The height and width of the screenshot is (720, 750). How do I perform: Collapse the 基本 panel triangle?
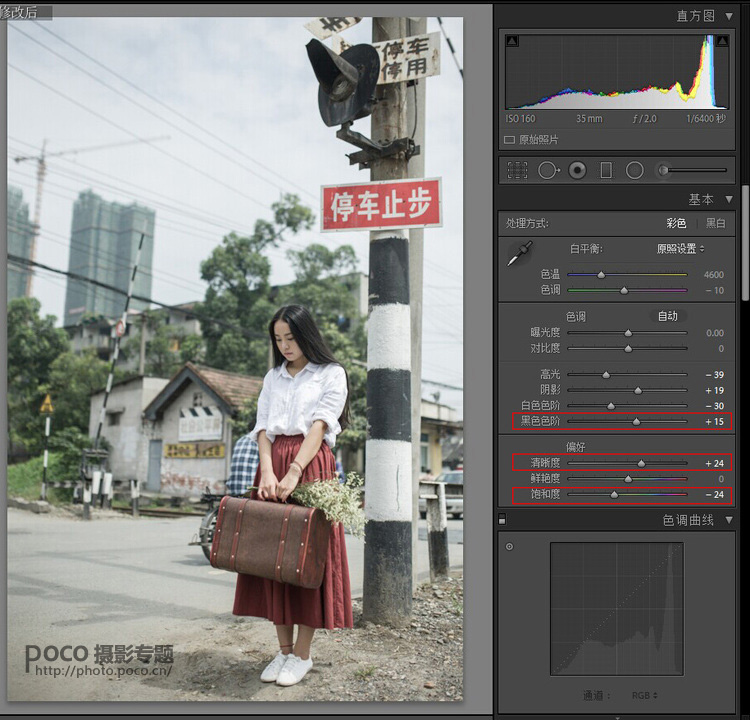pos(729,199)
